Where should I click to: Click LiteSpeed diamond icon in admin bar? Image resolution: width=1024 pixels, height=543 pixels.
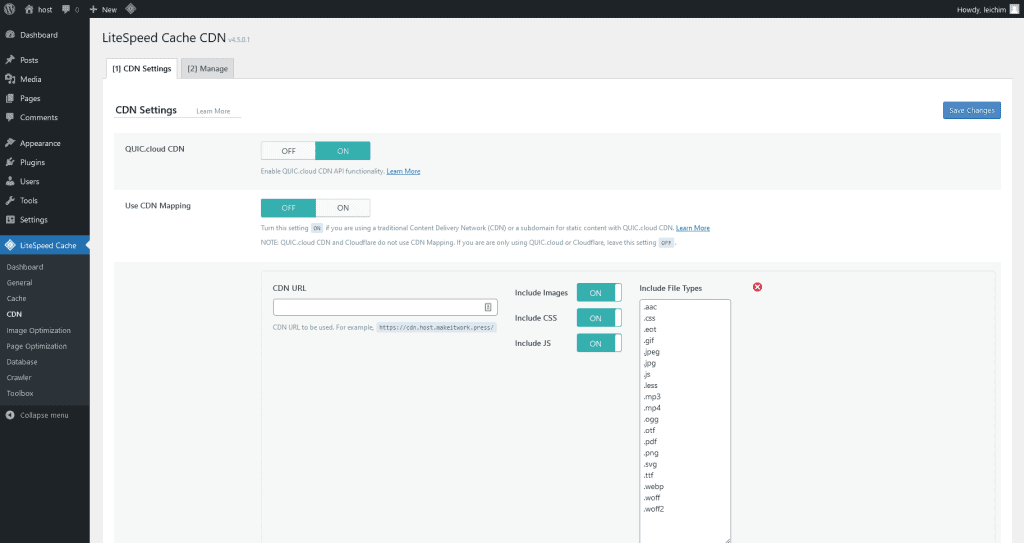pyautogui.click(x=131, y=8)
